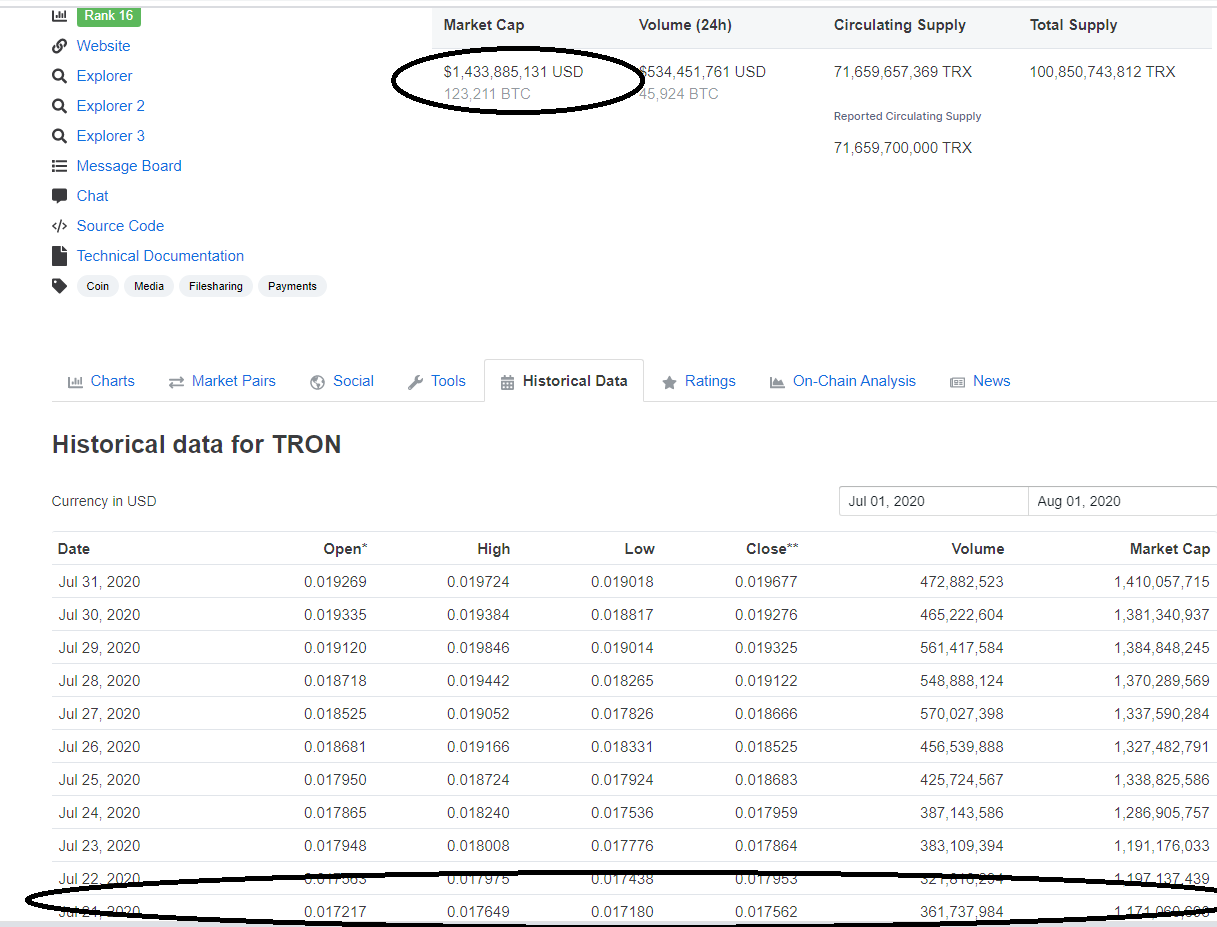Screen dimensions: 1217x927
Task: Click the globe icon on Social tab
Action: [318, 382]
